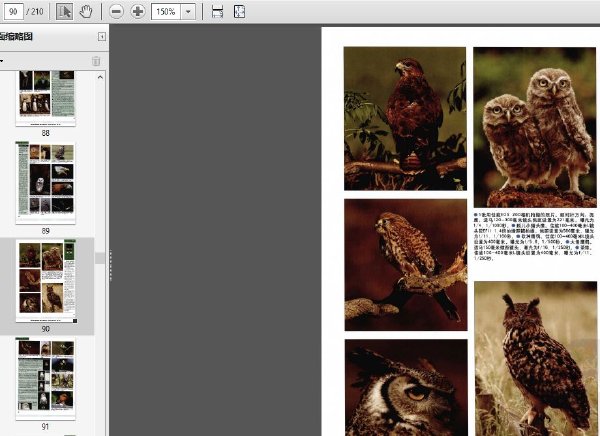Image resolution: width=600 pixels, height=436 pixels.
Task: Click the owl close-up portrait photo
Action: pyautogui.click(x=406, y=387)
